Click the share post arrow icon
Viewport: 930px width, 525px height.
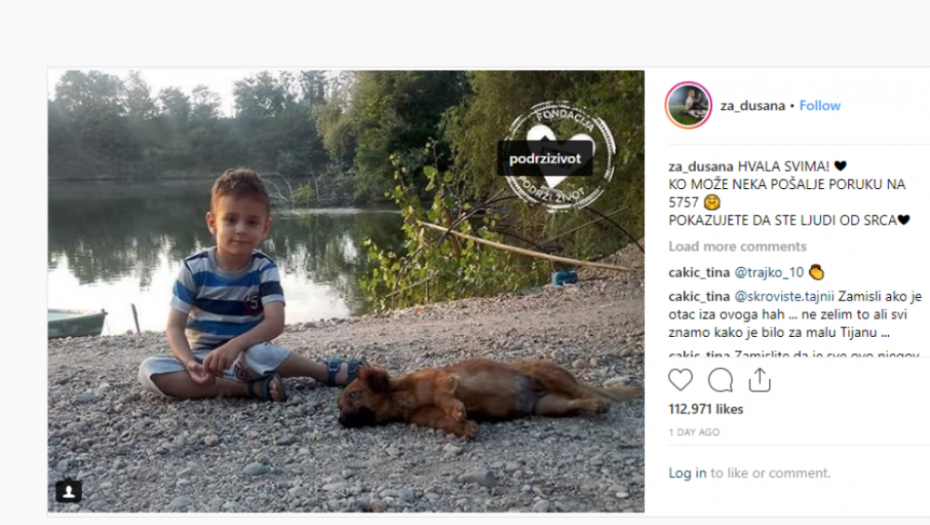pos(760,380)
